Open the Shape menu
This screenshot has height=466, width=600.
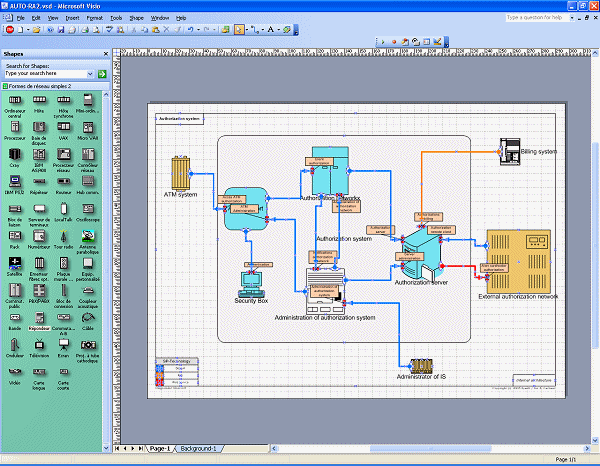point(136,18)
